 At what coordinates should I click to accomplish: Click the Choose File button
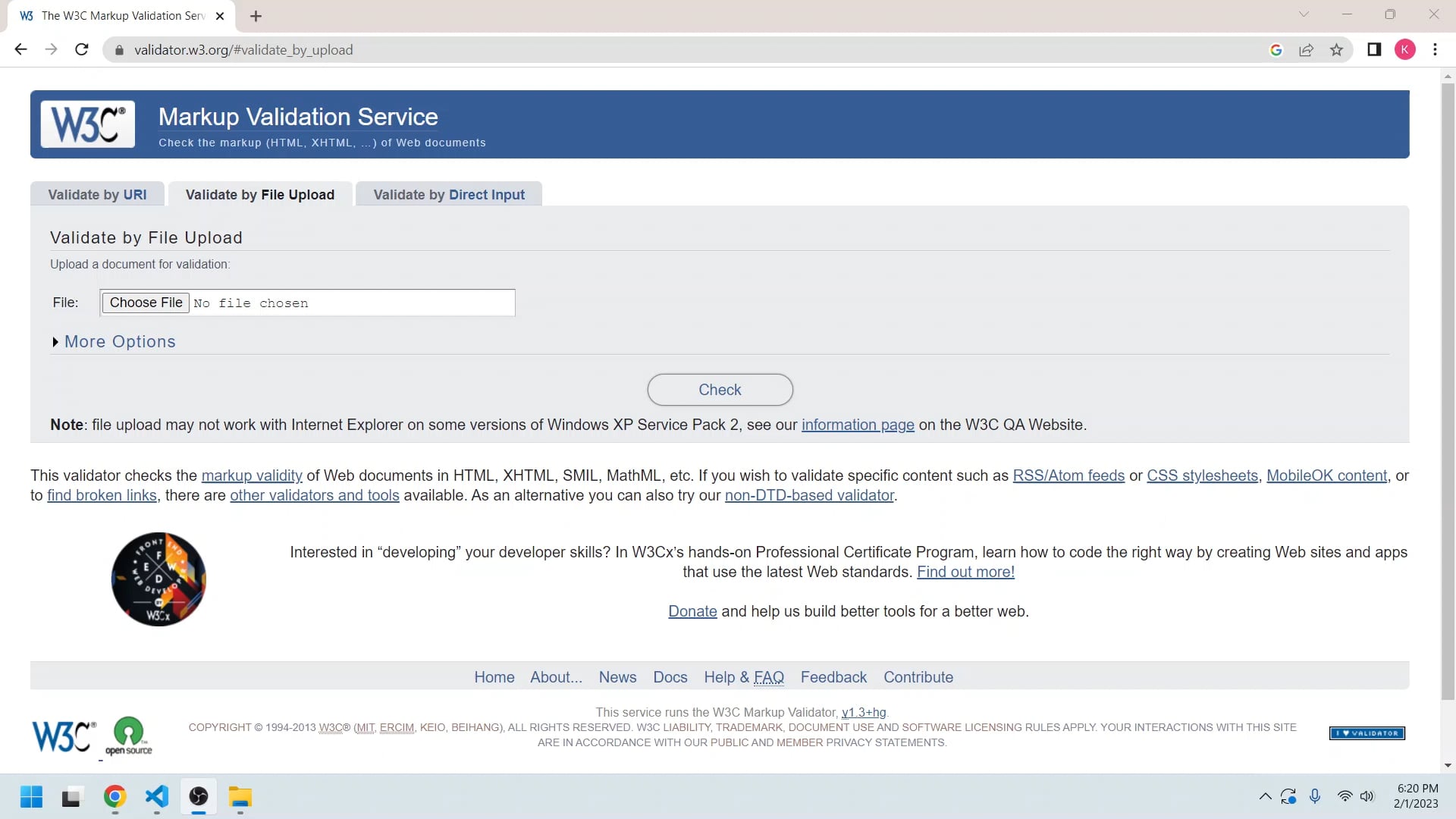coord(145,303)
